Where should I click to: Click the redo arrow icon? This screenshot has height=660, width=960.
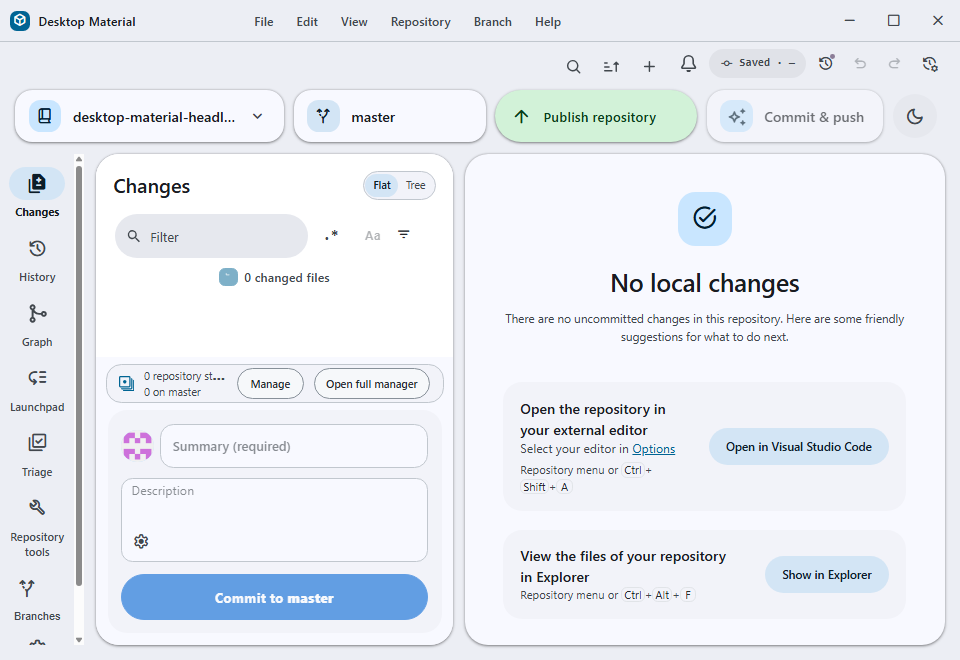[x=894, y=63]
